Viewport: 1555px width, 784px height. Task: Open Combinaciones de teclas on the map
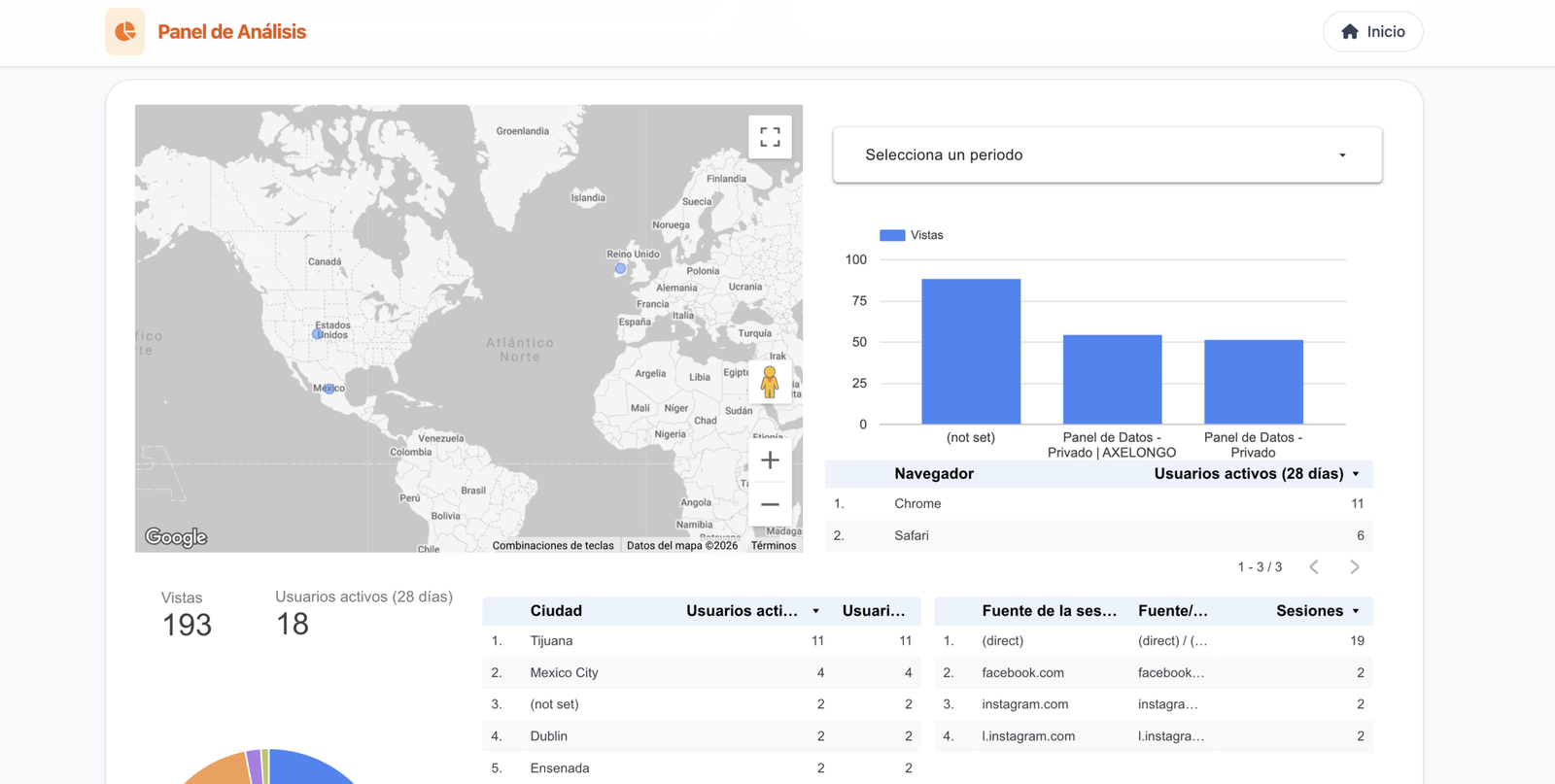pyautogui.click(x=553, y=546)
